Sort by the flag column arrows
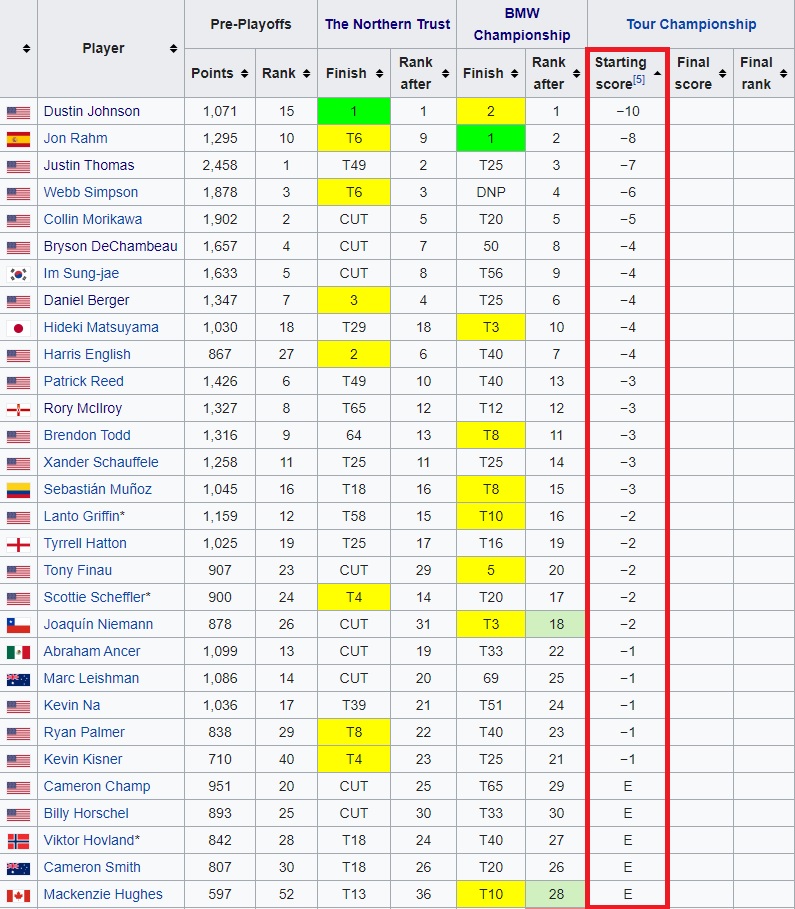Screen dimensions: 795x909 point(26,49)
